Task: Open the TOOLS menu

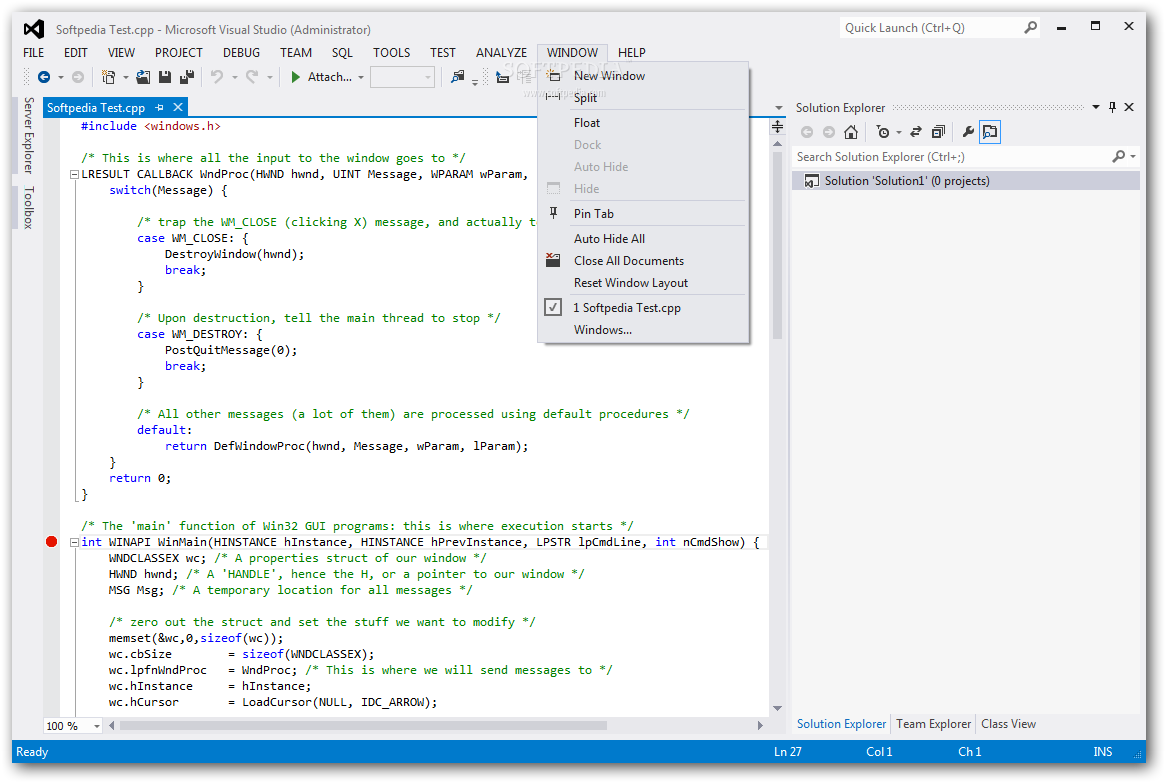Action: coord(391,53)
